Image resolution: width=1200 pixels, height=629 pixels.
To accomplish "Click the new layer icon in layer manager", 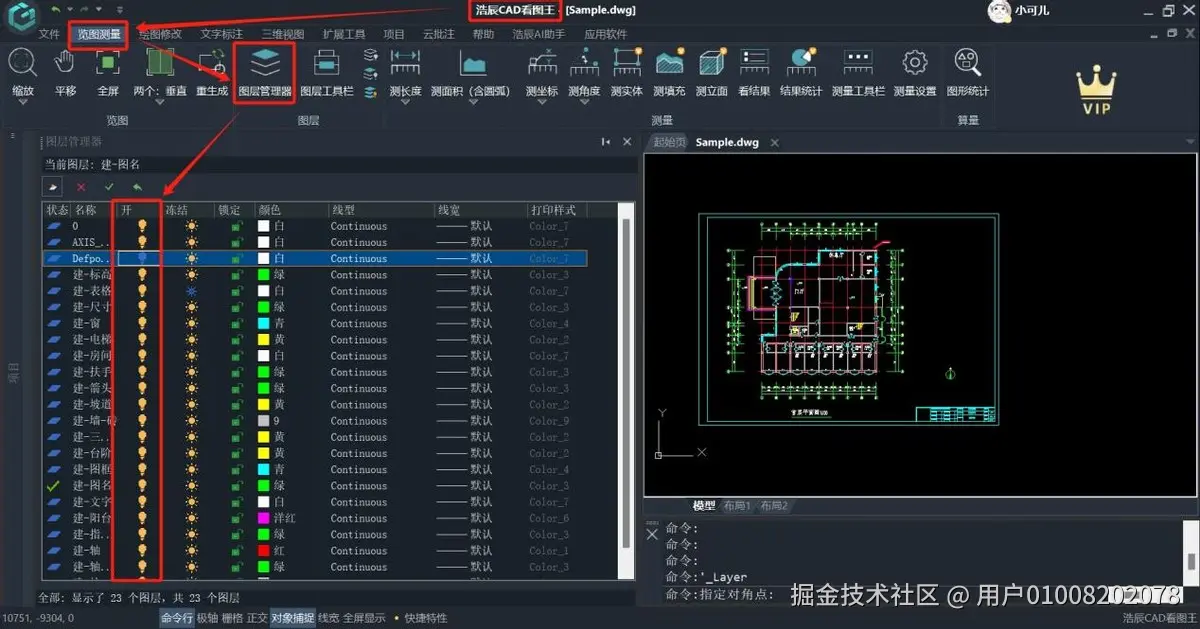I will click(x=54, y=187).
